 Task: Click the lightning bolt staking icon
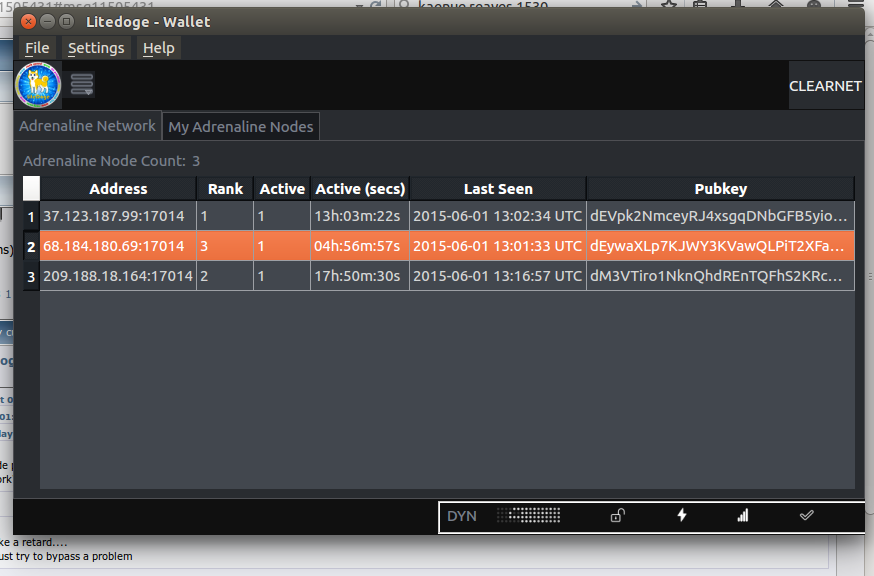681,515
